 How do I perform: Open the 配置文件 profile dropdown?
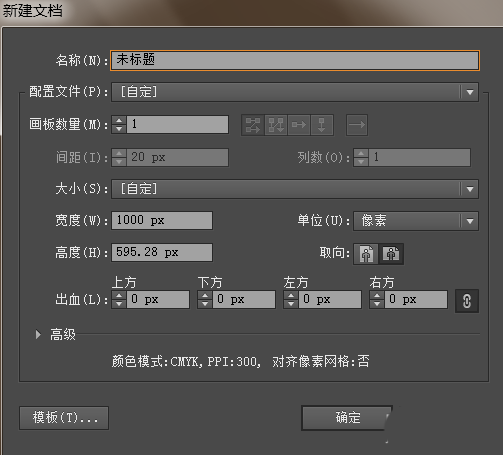click(x=295, y=92)
